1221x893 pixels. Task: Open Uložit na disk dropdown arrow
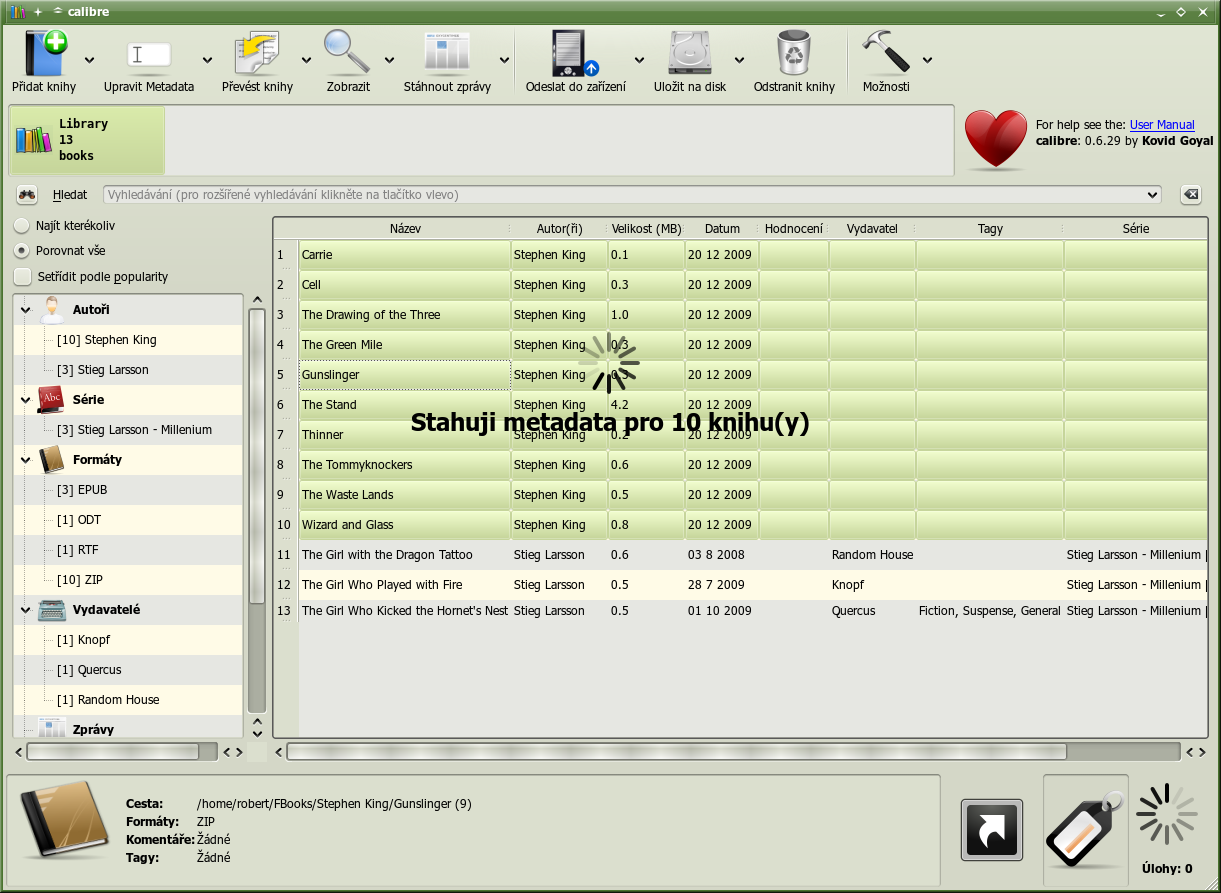740,60
